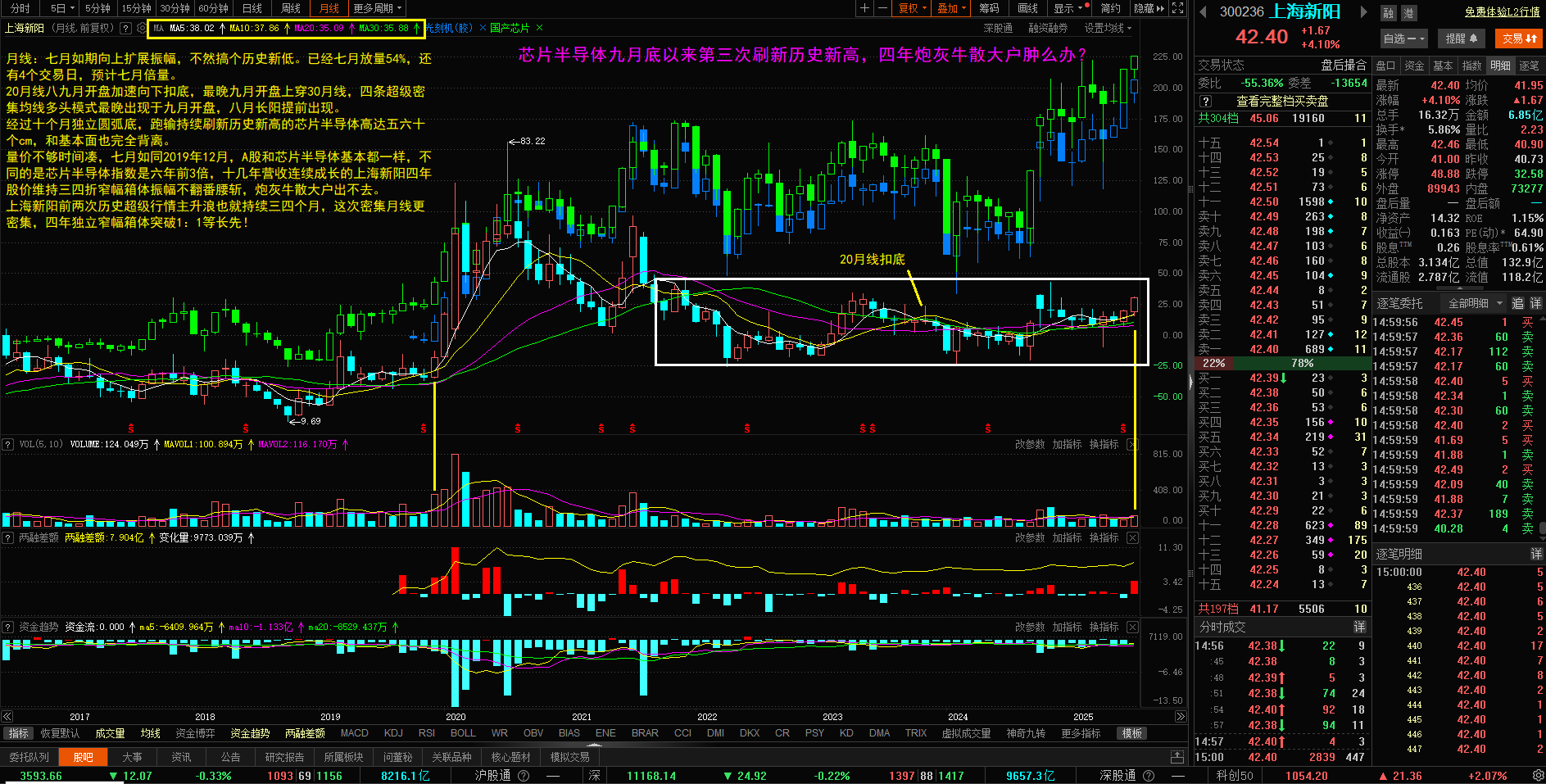Open the 全部明细 filter dropdown
Viewport: 1546px width, 784px height.
tap(1475, 303)
